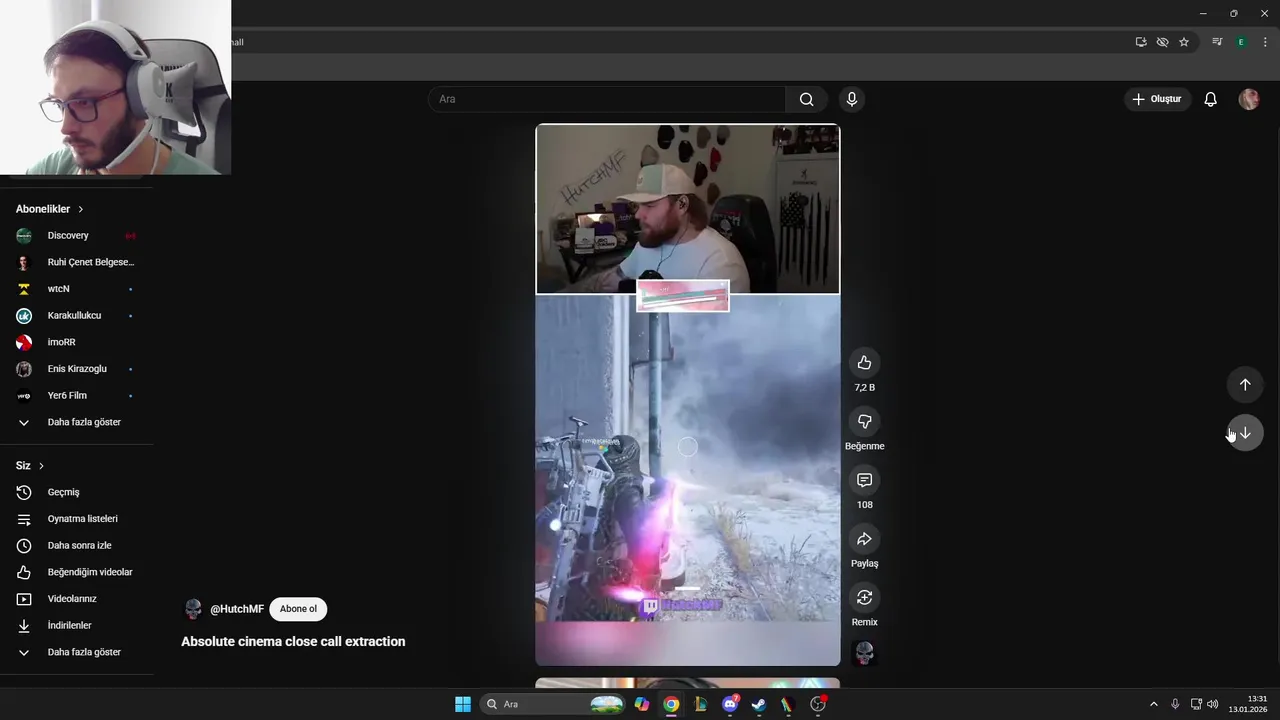The image size is (1280, 720).
Task: Click the YouTube search magnifier button
Action: pyautogui.click(x=806, y=99)
